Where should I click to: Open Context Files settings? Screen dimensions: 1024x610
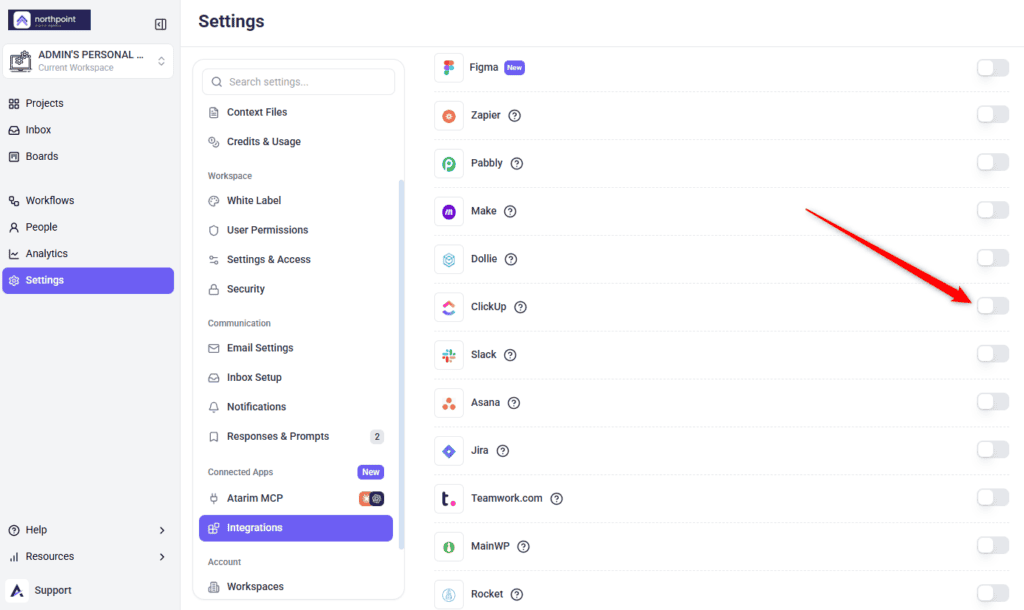point(296,112)
